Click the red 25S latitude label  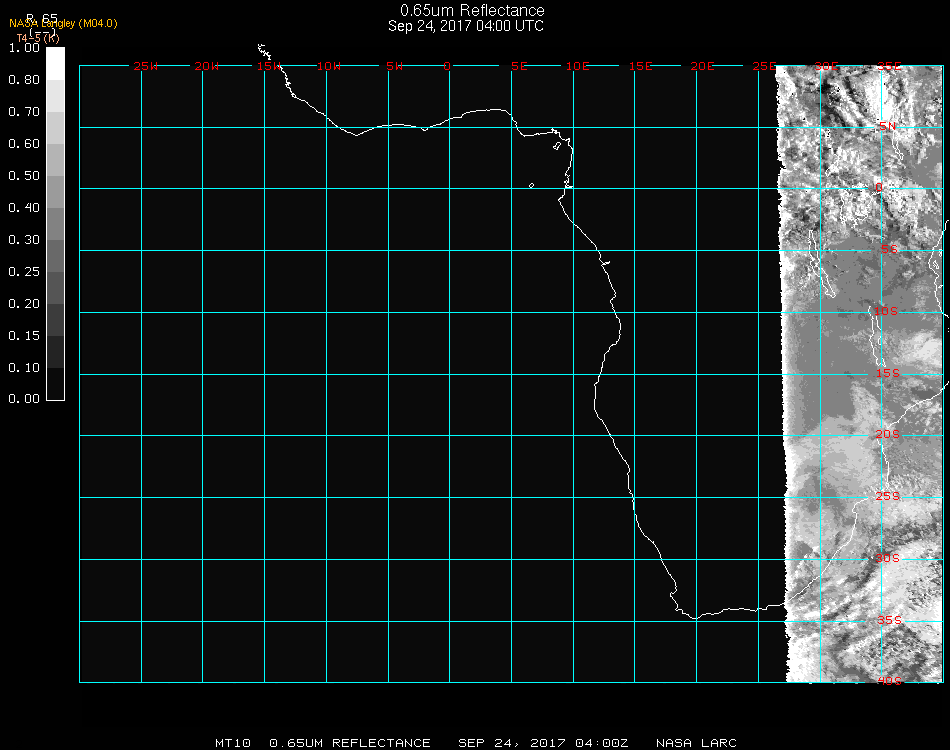tap(888, 496)
